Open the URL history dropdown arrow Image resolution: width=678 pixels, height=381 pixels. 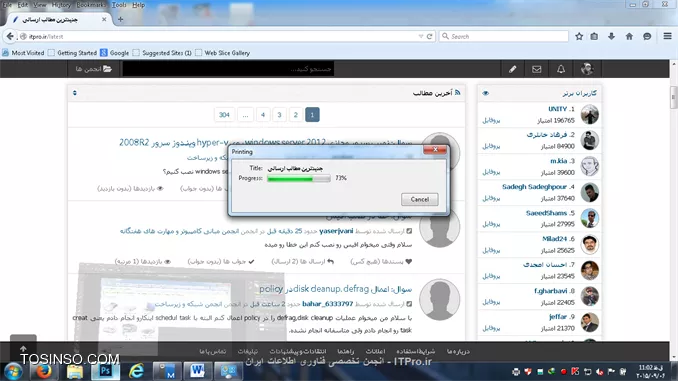421,36
